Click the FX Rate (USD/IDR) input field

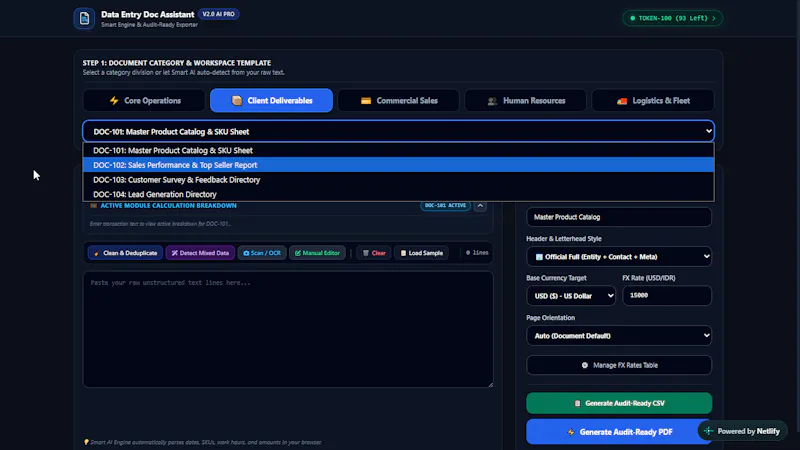pos(667,295)
